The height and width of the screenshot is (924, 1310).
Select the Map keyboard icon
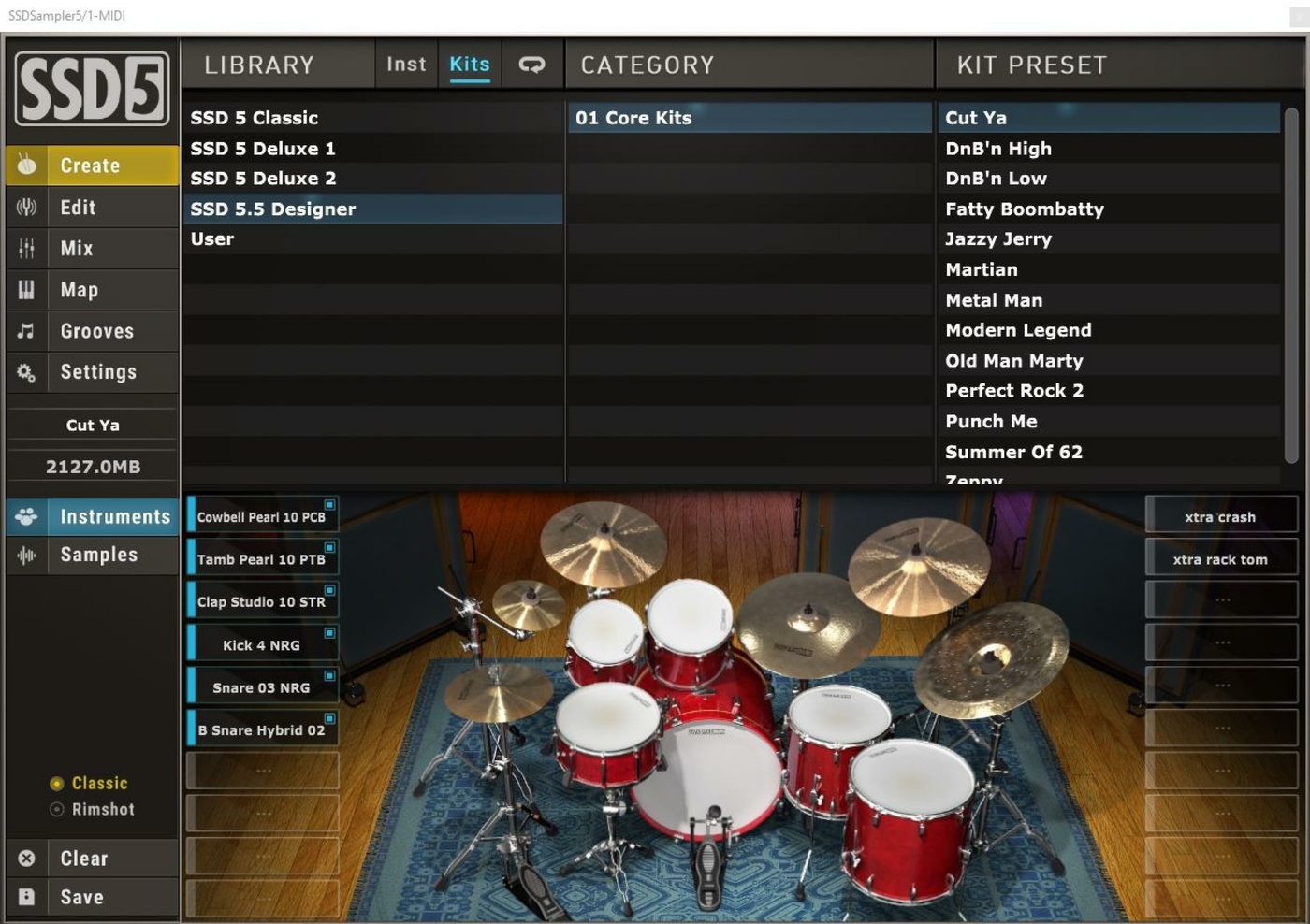click(27, 290)
